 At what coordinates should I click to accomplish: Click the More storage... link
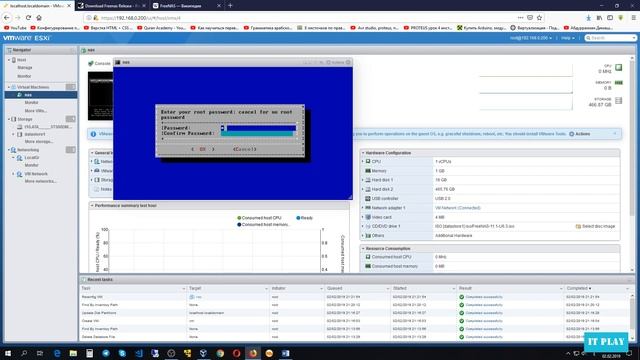pyautogui.click(x=39, y=142)
